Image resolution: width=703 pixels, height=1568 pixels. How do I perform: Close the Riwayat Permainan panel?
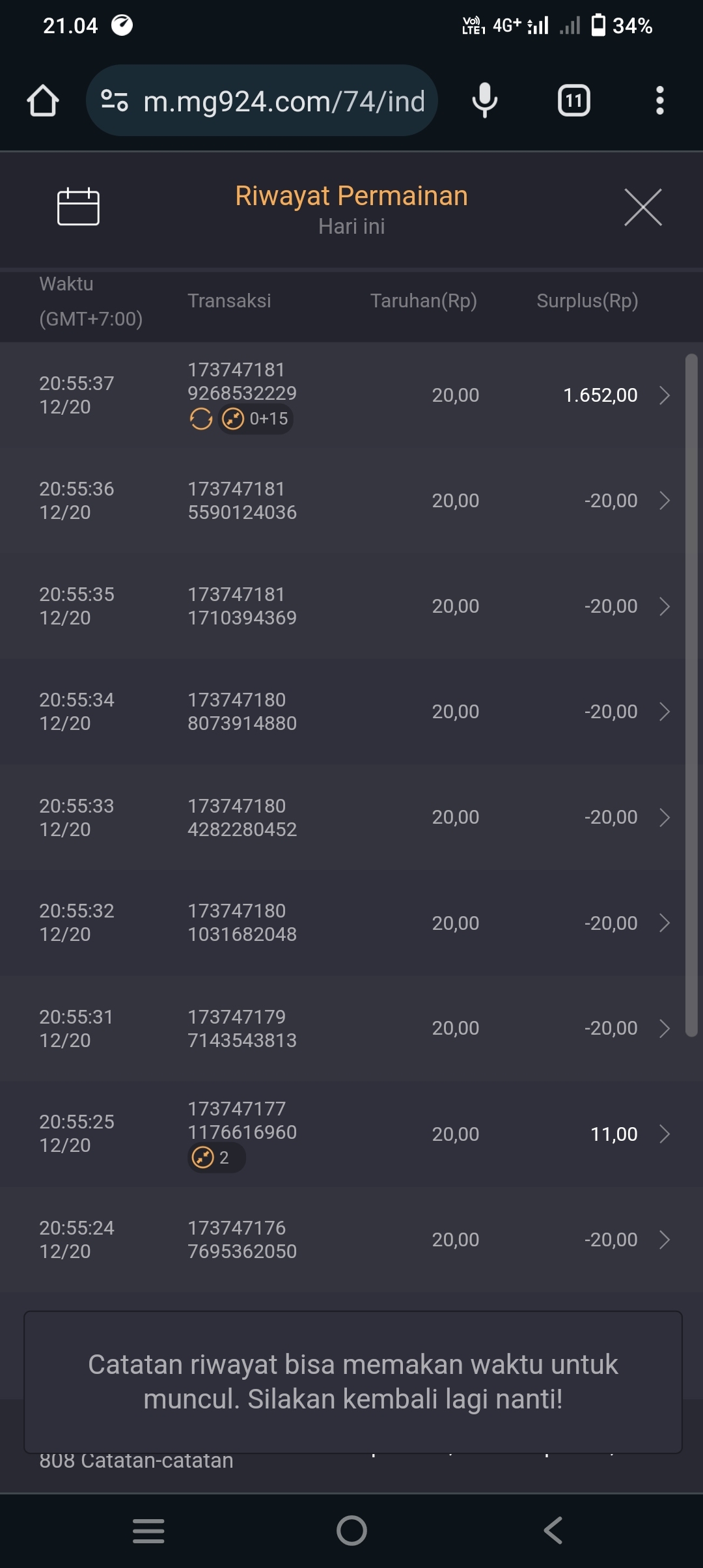click(642, 208)
